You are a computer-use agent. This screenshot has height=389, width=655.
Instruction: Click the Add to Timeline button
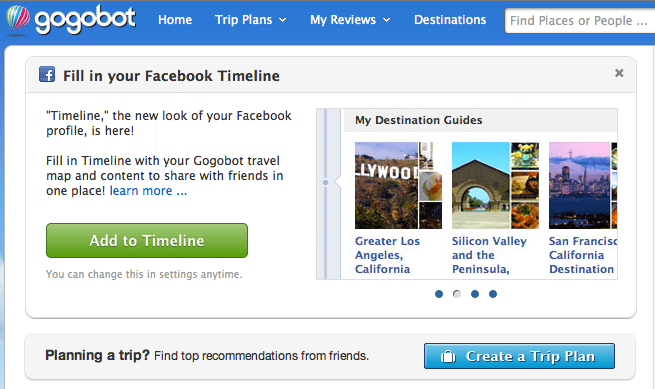click(x=147, y=240)
